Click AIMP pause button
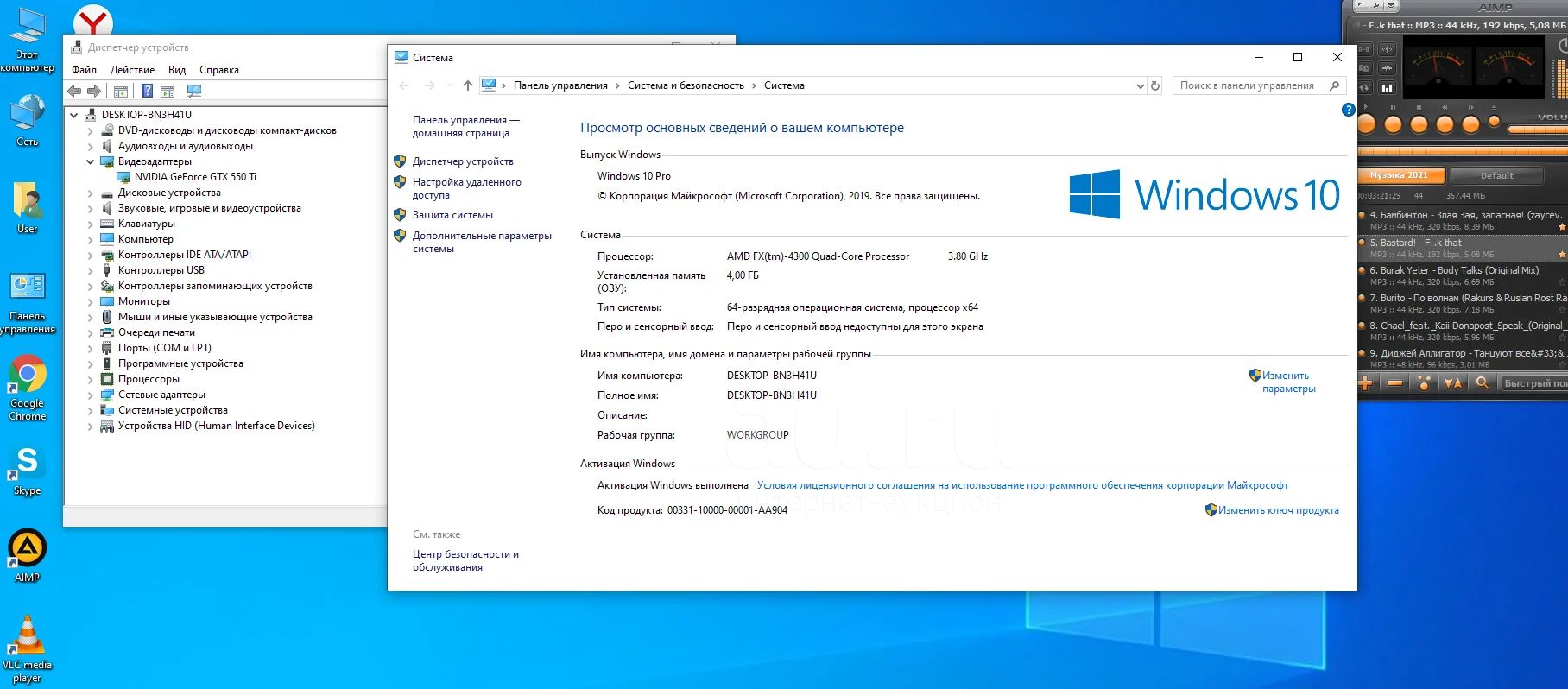The image size is (1568, 689). tap(1393, 123)
